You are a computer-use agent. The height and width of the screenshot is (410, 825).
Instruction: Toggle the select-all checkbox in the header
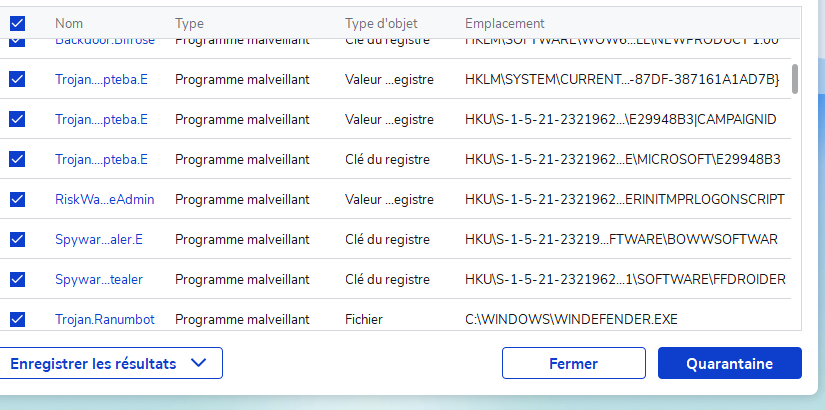point(17,22)
